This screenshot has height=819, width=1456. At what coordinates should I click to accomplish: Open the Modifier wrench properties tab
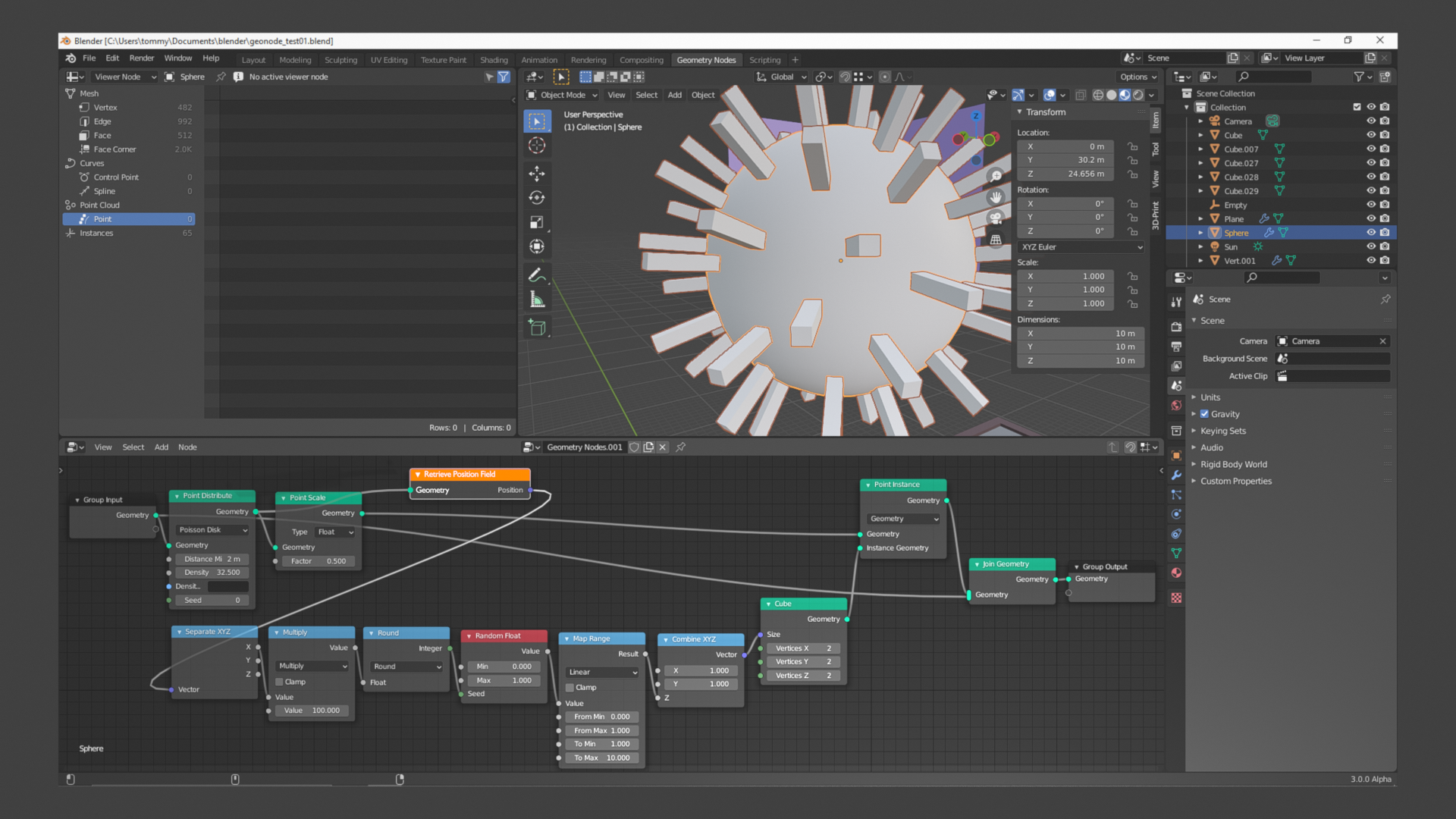1176,475
